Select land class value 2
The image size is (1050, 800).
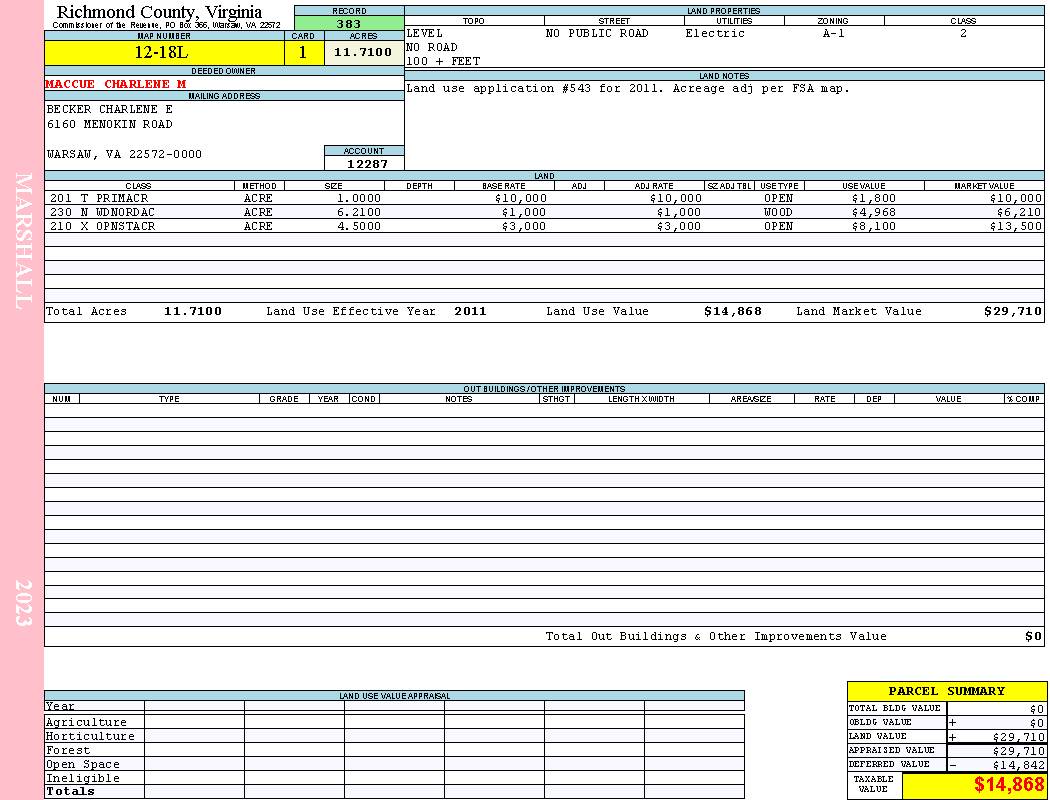[x=963, y=33]
